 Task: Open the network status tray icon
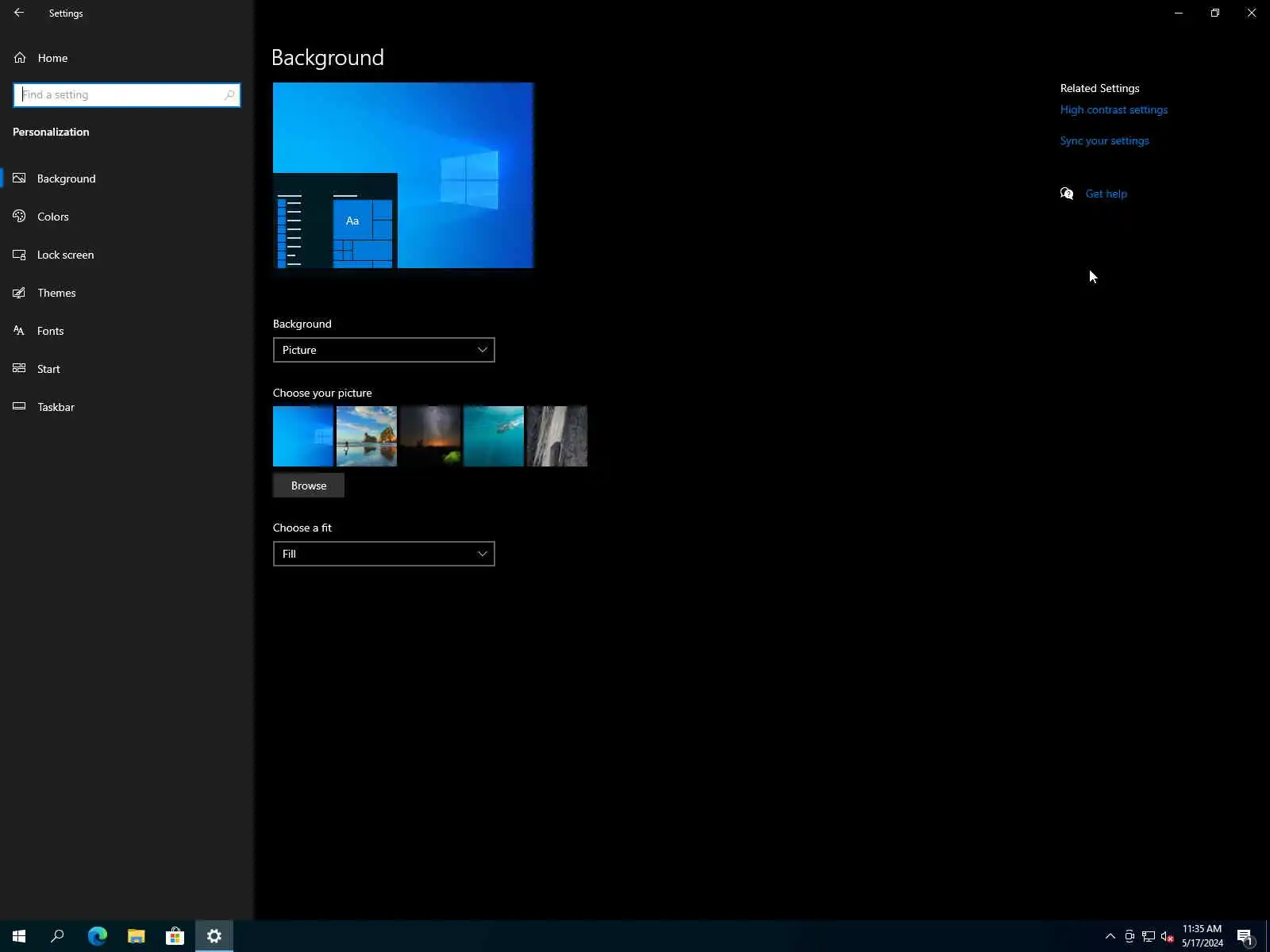pos(1149,936)
